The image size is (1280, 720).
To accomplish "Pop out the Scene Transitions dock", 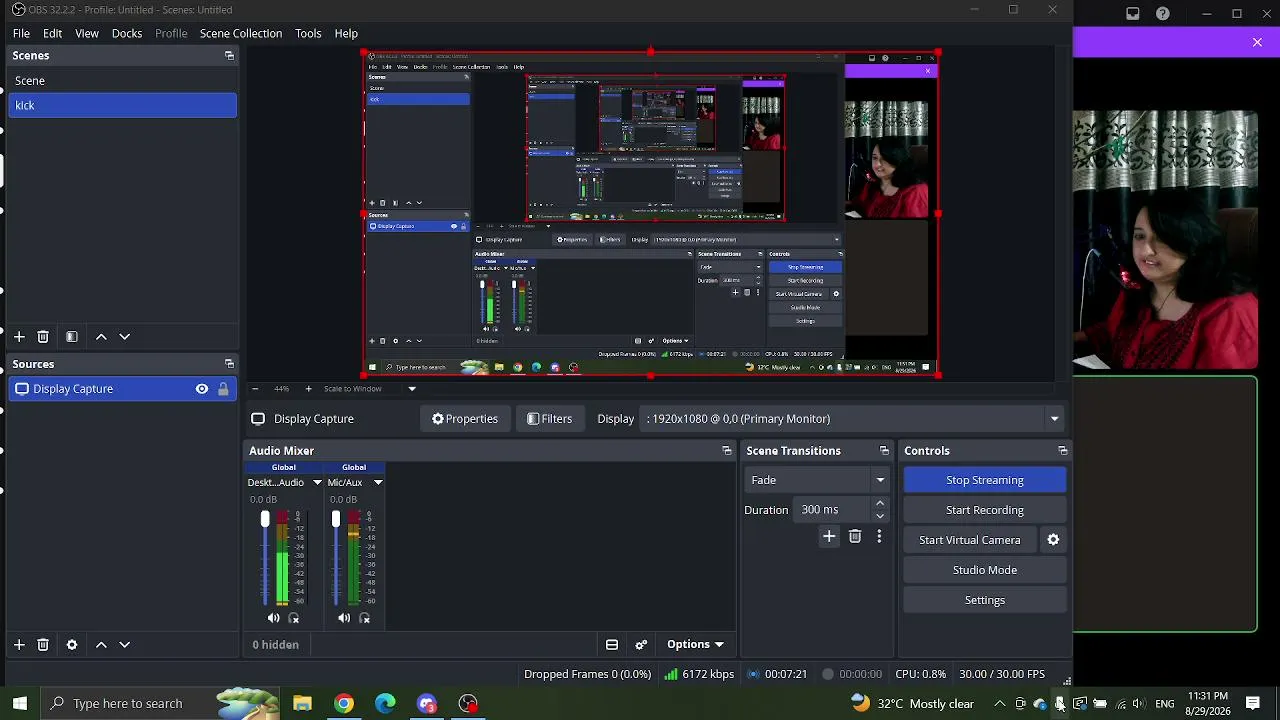I will pyautogui.click(x=884, y=451).
